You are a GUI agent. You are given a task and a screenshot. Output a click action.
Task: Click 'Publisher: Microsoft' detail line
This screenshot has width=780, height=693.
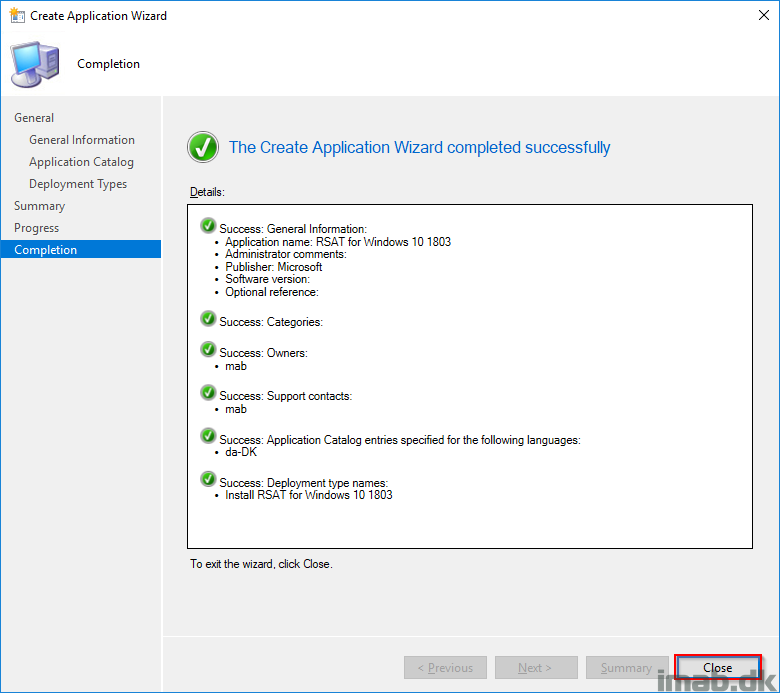274,267
